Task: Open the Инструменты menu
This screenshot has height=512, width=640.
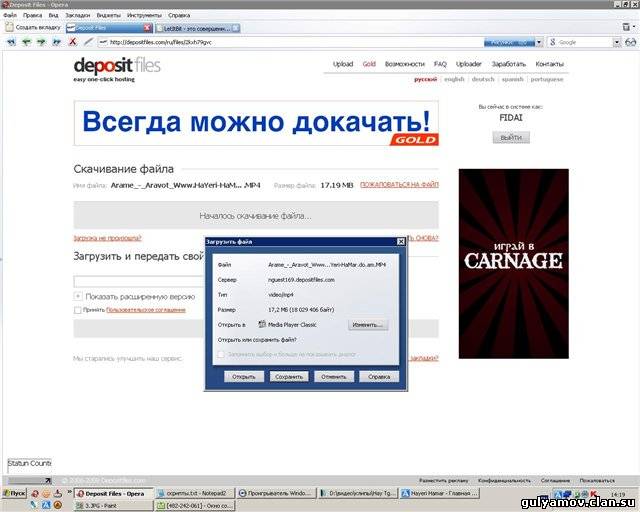Action: point(144,16)
